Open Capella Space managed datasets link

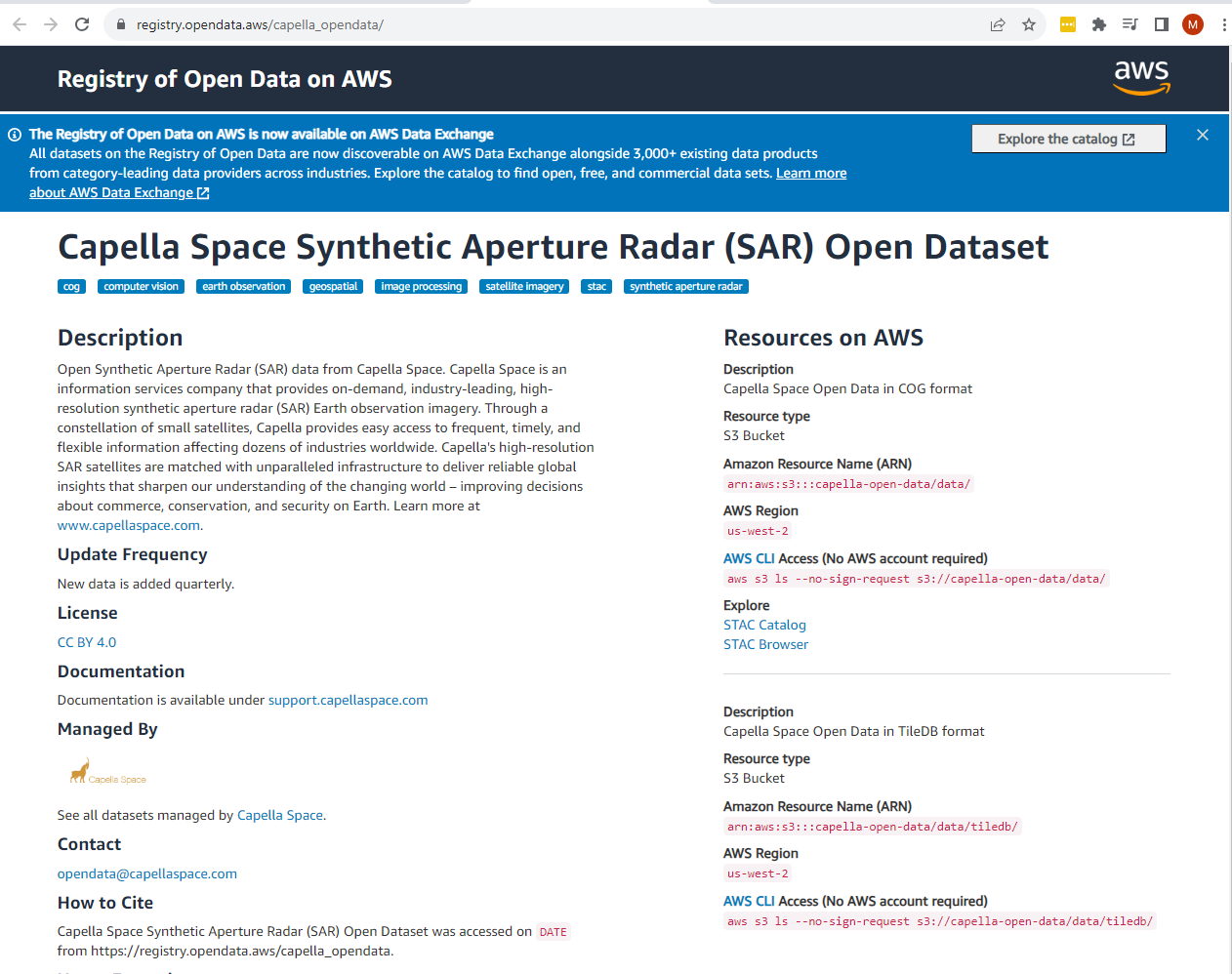click(280, 815)
